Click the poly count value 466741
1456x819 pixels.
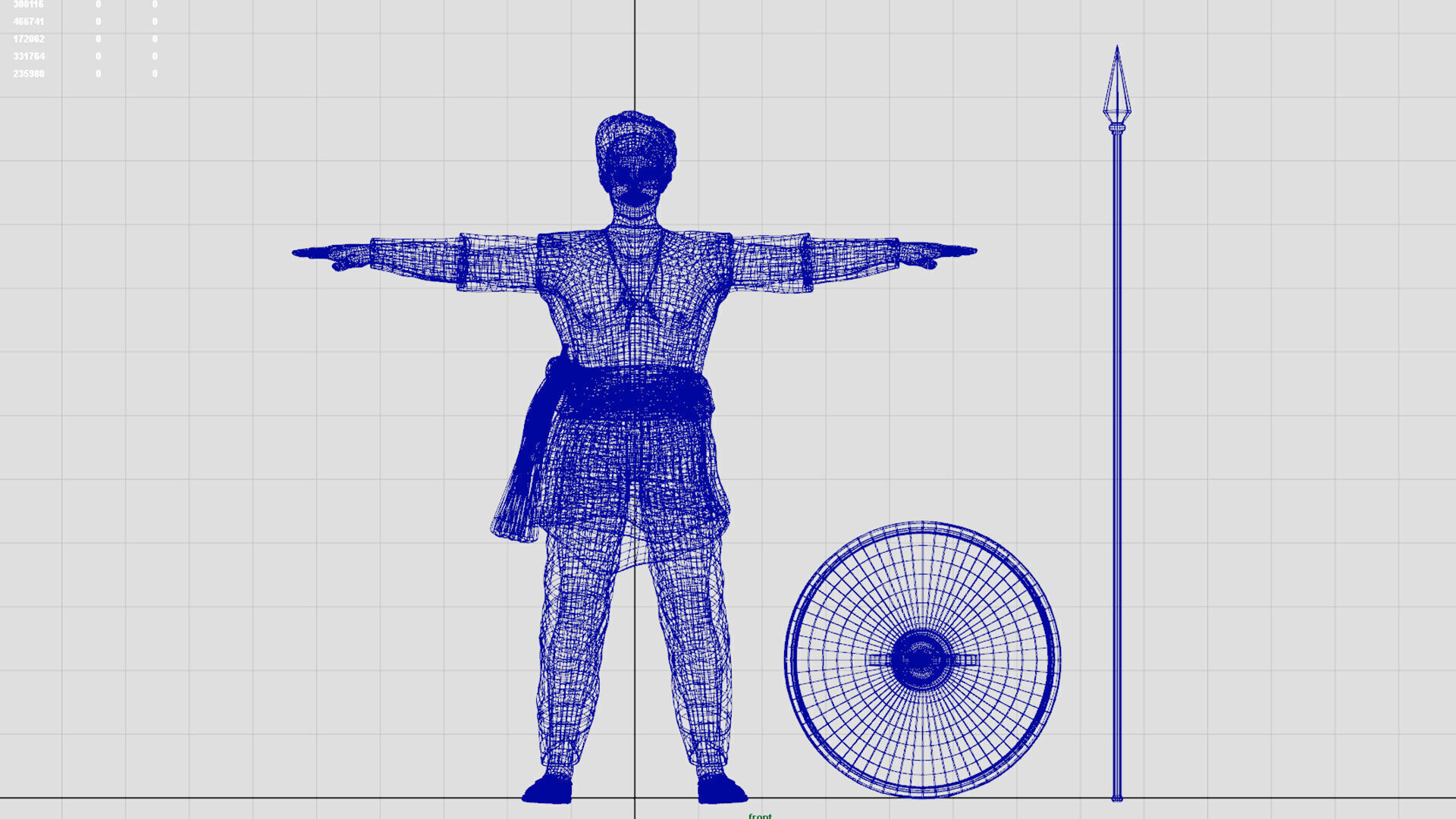tap(28, 21)
